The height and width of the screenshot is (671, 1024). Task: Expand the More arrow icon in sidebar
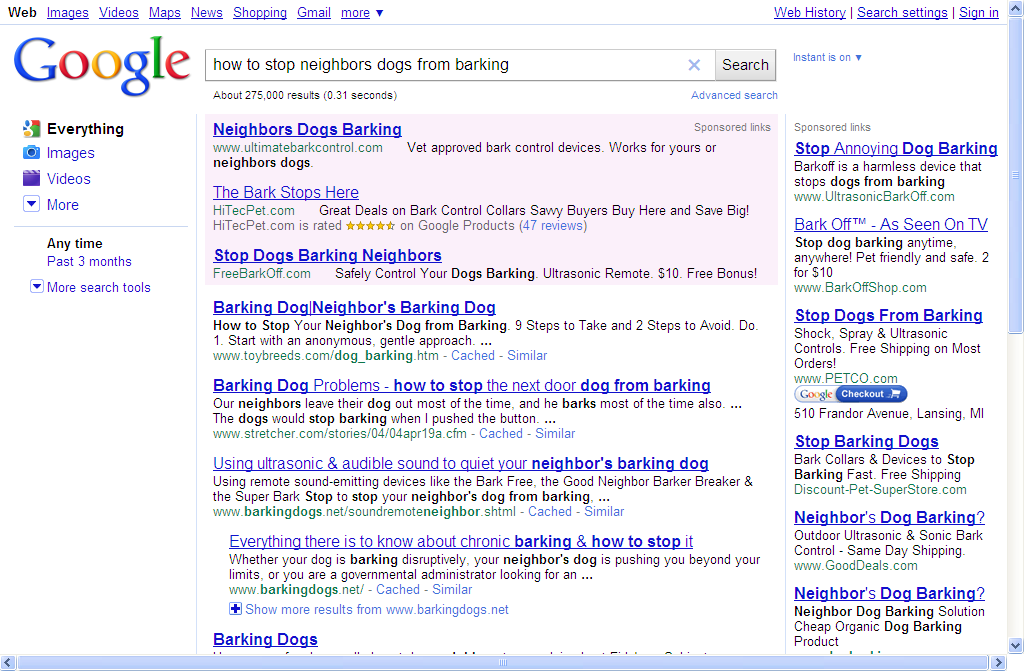(31, 204)
